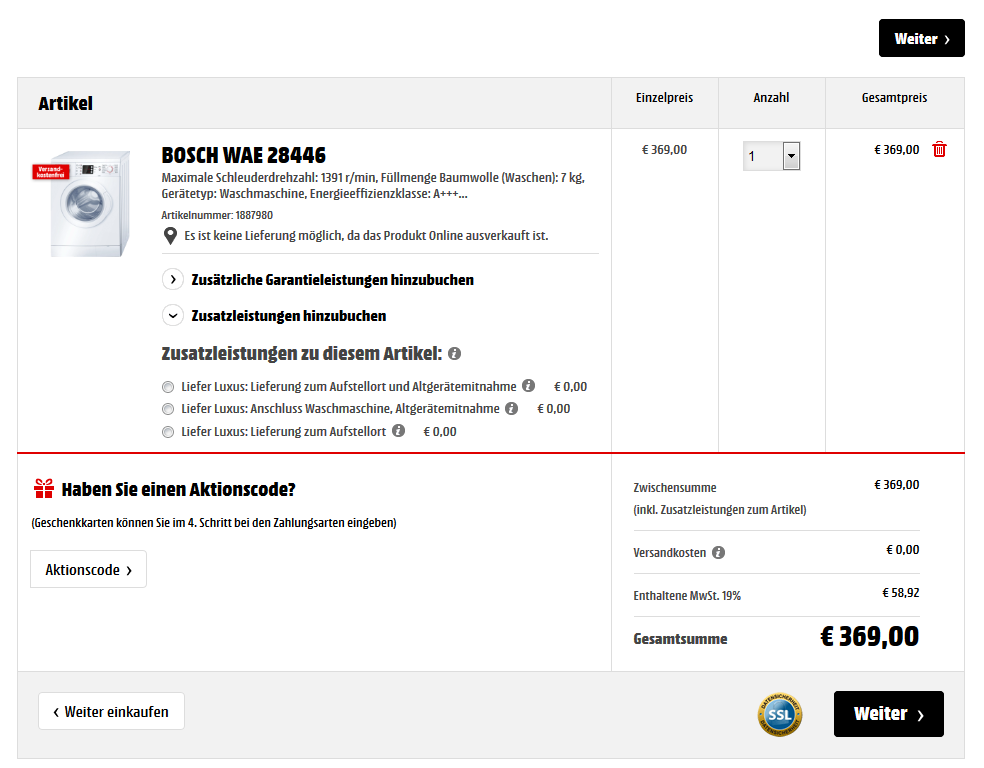The image size is (984, 768).
Task: Click Haben Sie einen Aktionscode? heading
Action: [x=178, y=489]
